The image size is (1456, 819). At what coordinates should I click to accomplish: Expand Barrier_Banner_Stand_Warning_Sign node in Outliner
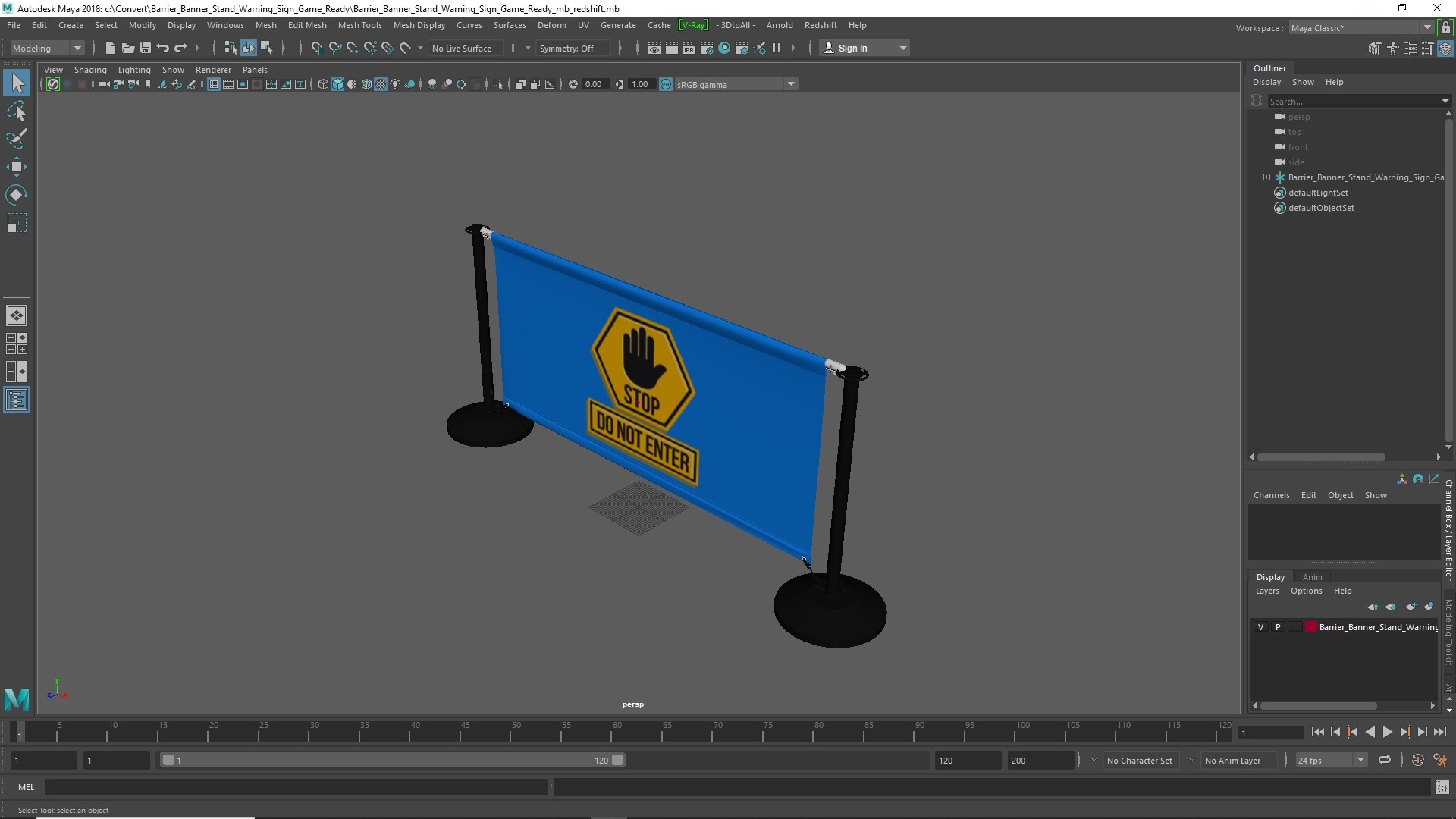[x=1266, y=177]
